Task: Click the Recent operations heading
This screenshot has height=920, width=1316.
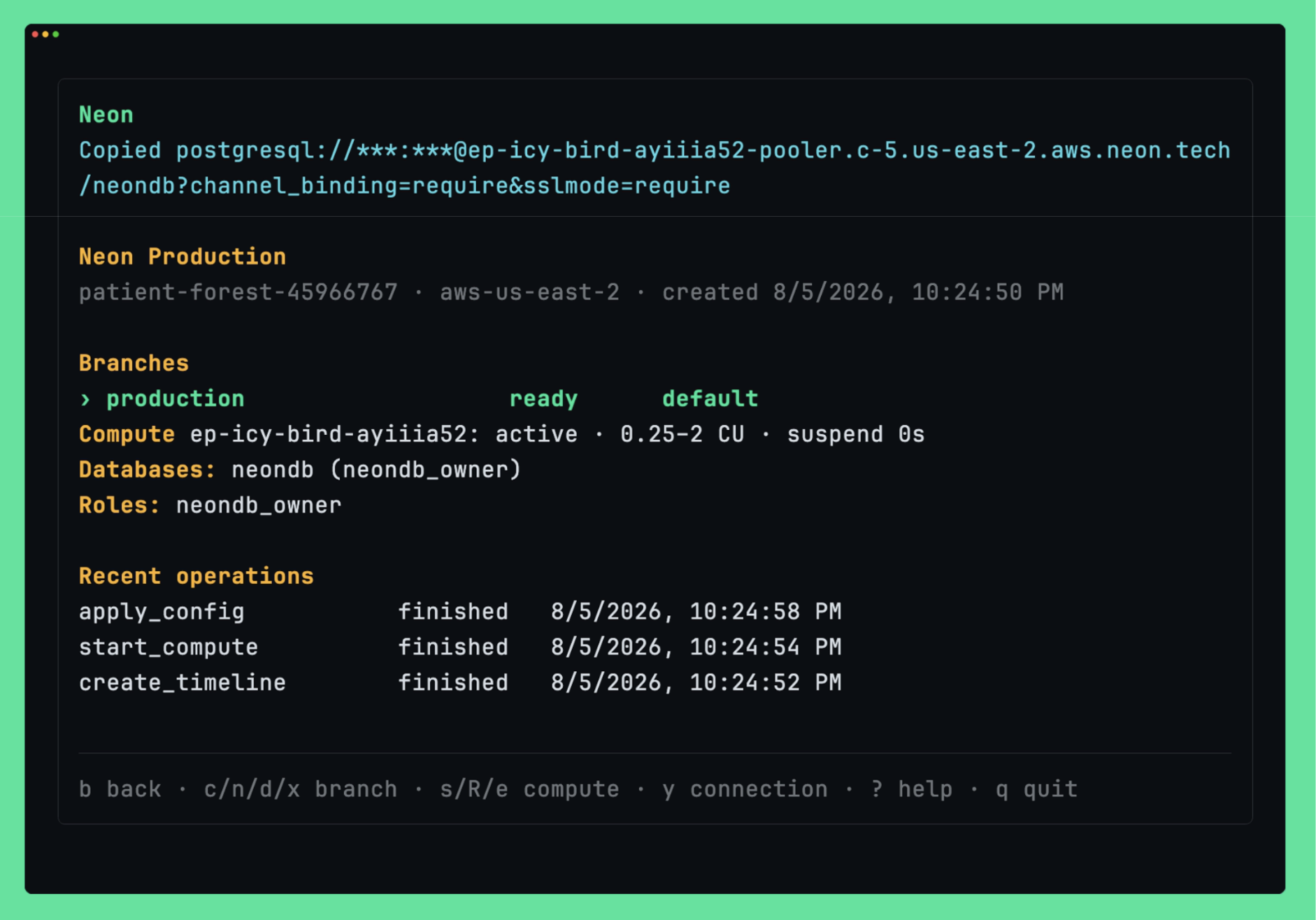Action: click(196, 576)
